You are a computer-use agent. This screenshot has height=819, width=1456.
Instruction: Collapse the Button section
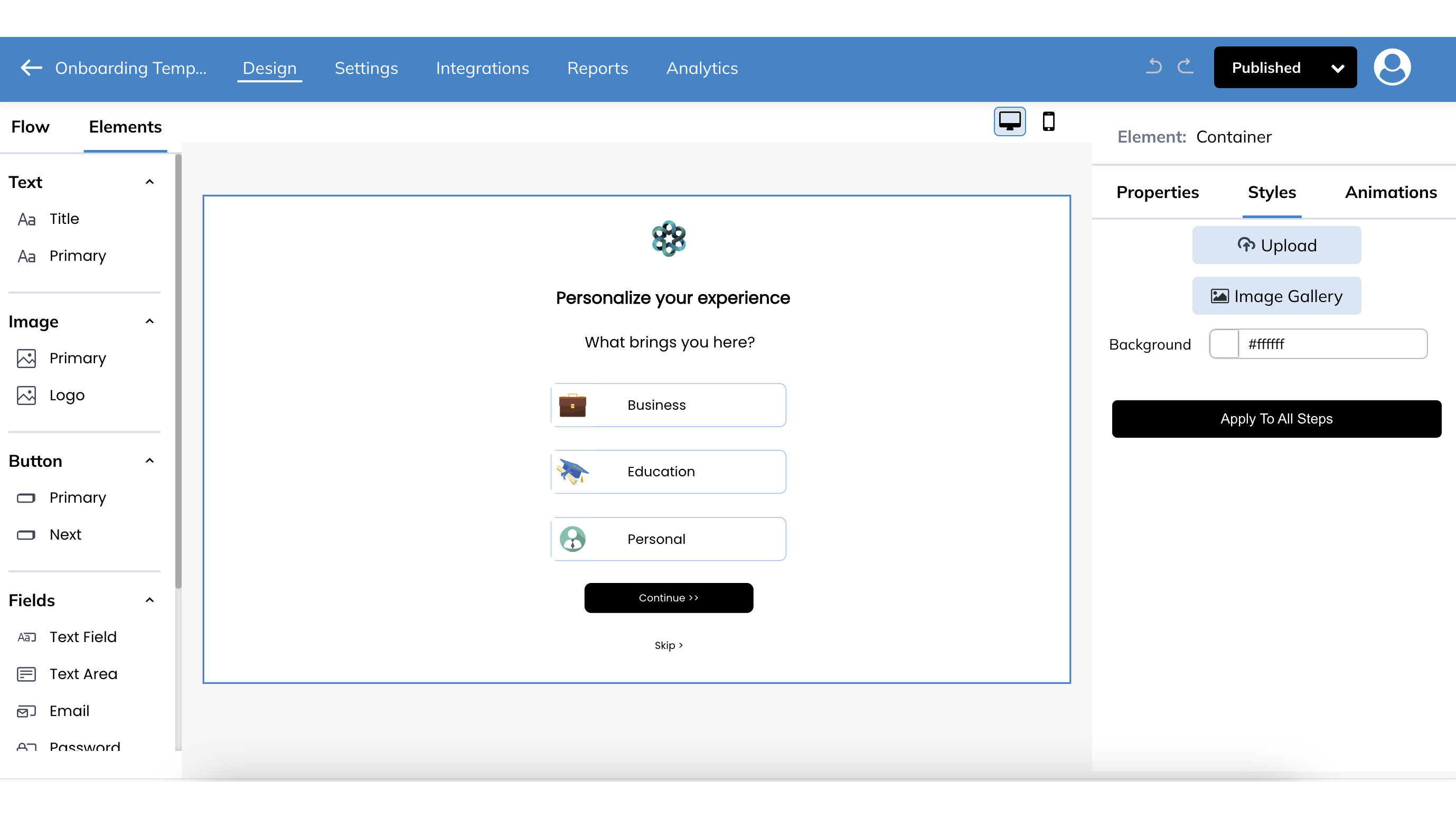149,460
